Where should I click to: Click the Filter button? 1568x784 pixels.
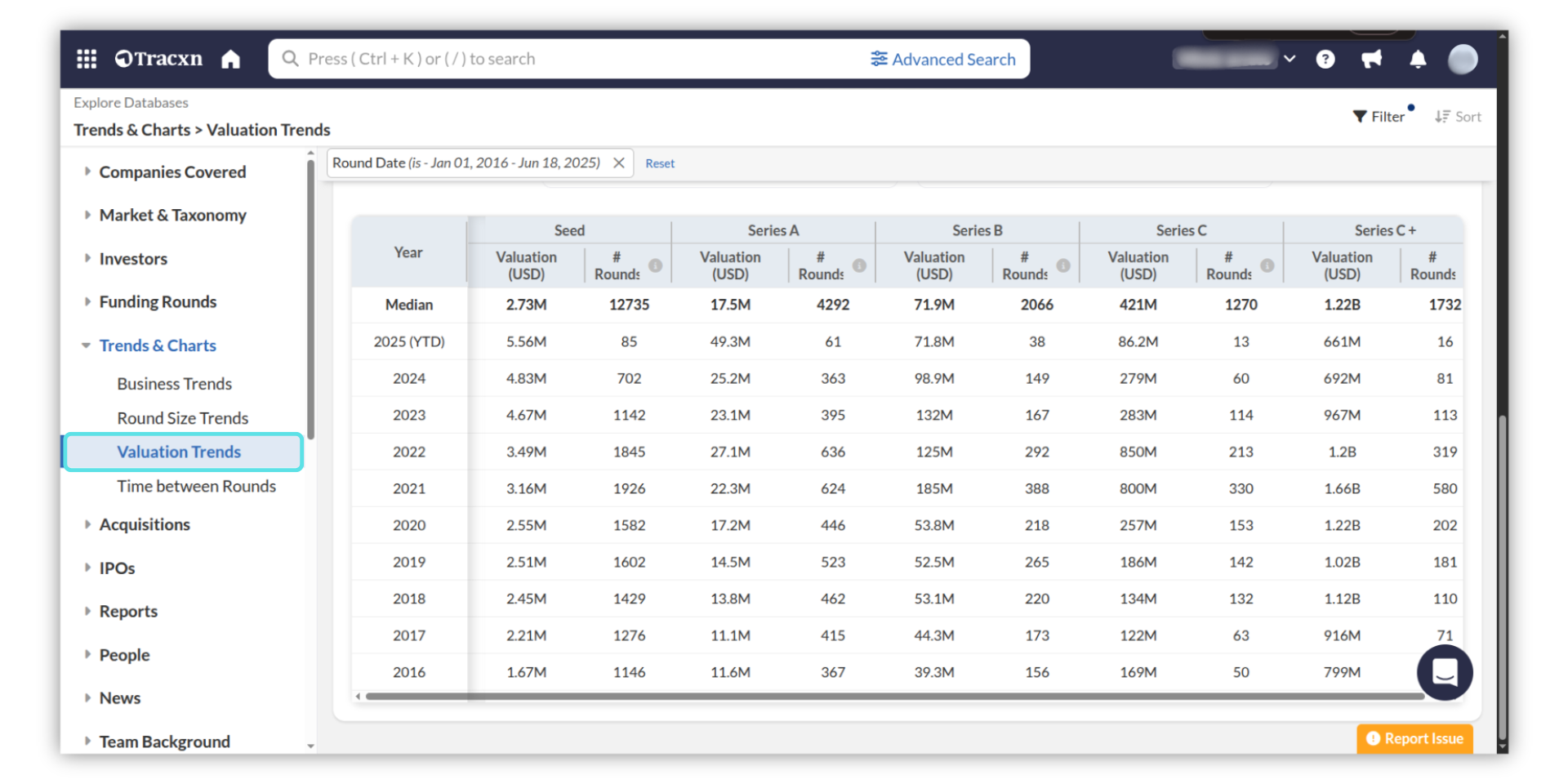[x=1379, y=117]
